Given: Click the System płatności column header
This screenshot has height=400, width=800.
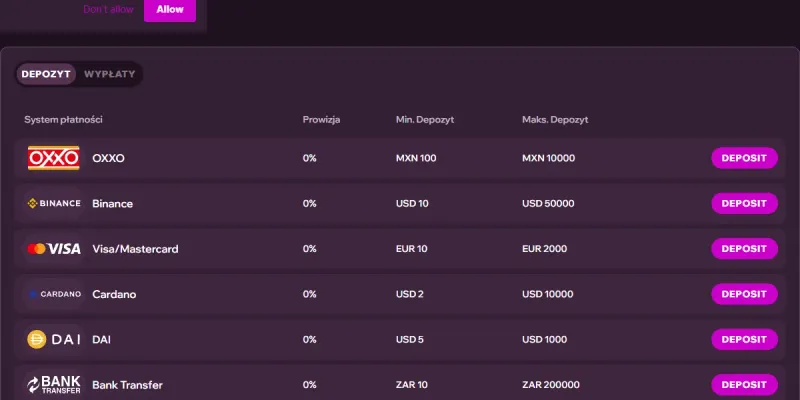Looking at the screenshot, I should click(x=63, y=120).
